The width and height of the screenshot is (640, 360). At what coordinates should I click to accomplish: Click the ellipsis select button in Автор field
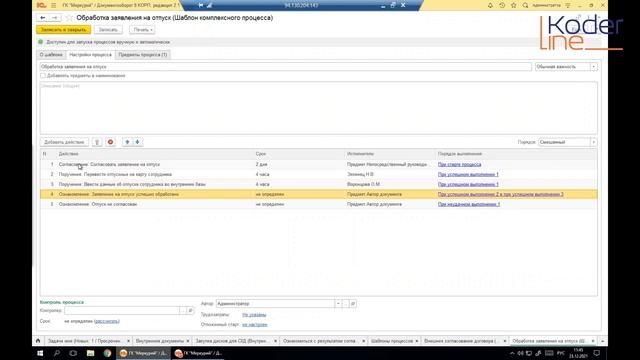tap(345, 304)
